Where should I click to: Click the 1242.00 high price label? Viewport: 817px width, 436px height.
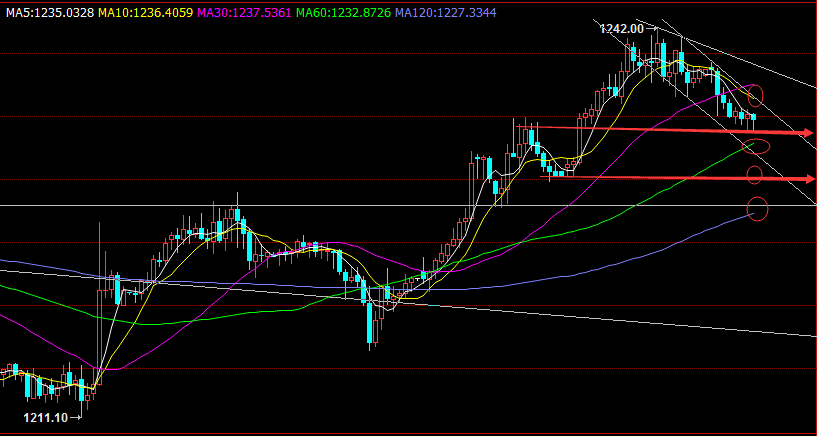tap(621, 29)
